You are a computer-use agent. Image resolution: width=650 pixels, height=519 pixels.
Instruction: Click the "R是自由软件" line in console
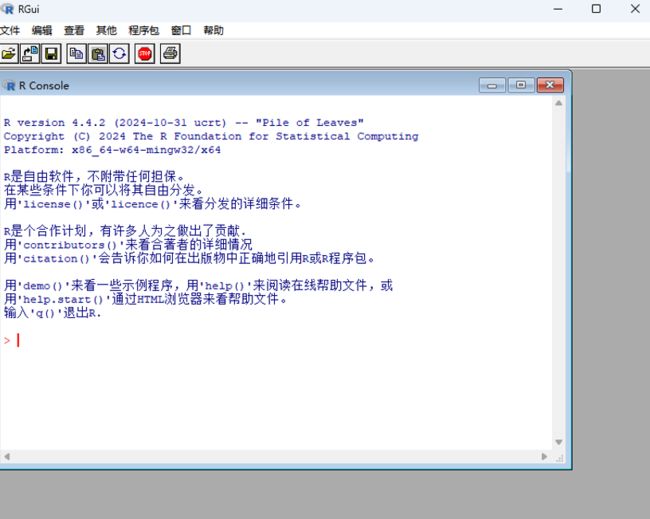(94, 177)
